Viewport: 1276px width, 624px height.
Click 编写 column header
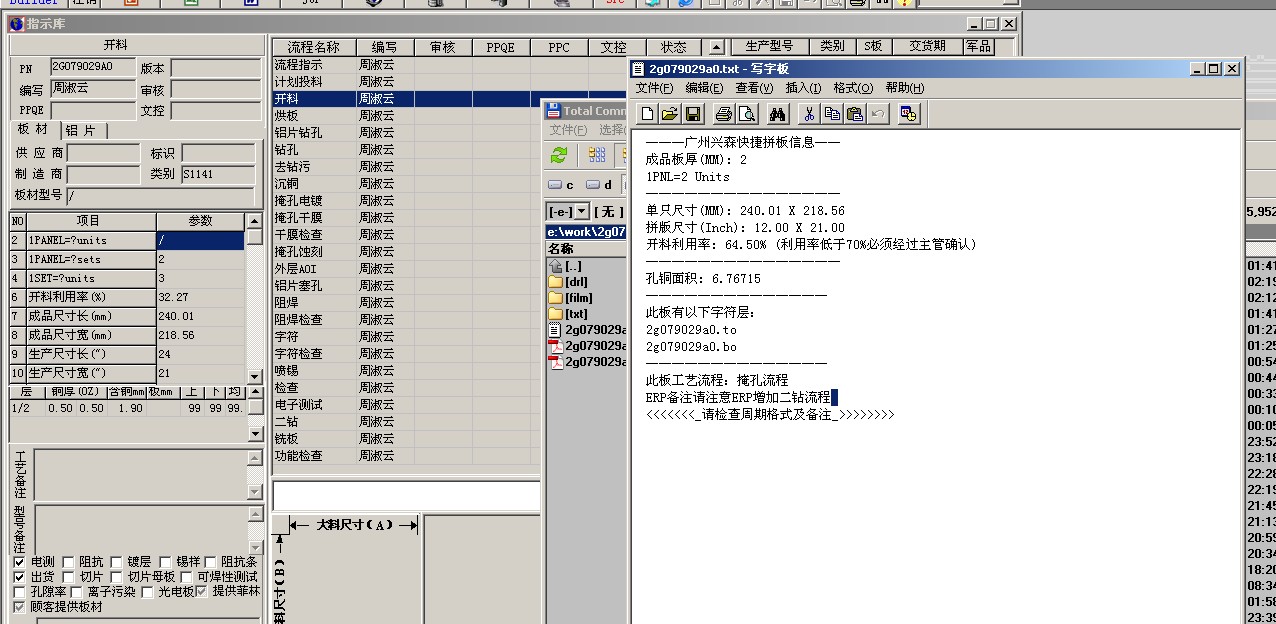click(384, 47)
